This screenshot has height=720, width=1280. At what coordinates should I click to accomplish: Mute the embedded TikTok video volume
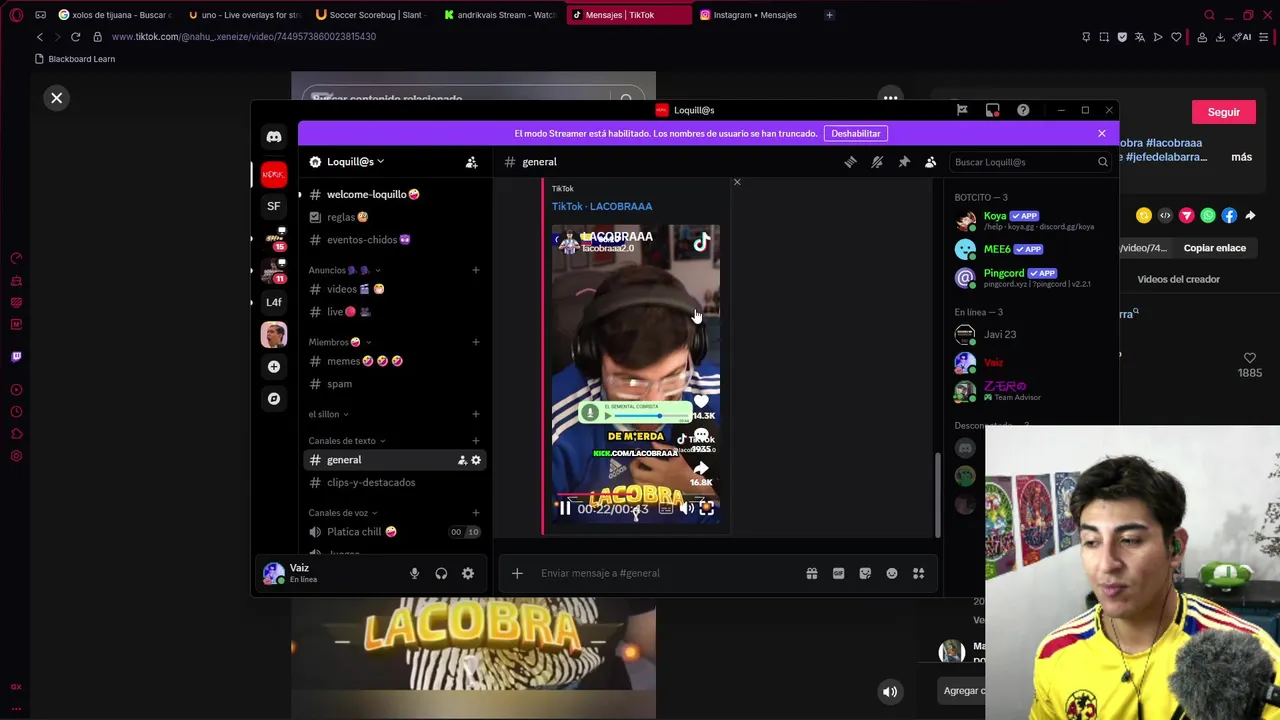click(686, 508)
